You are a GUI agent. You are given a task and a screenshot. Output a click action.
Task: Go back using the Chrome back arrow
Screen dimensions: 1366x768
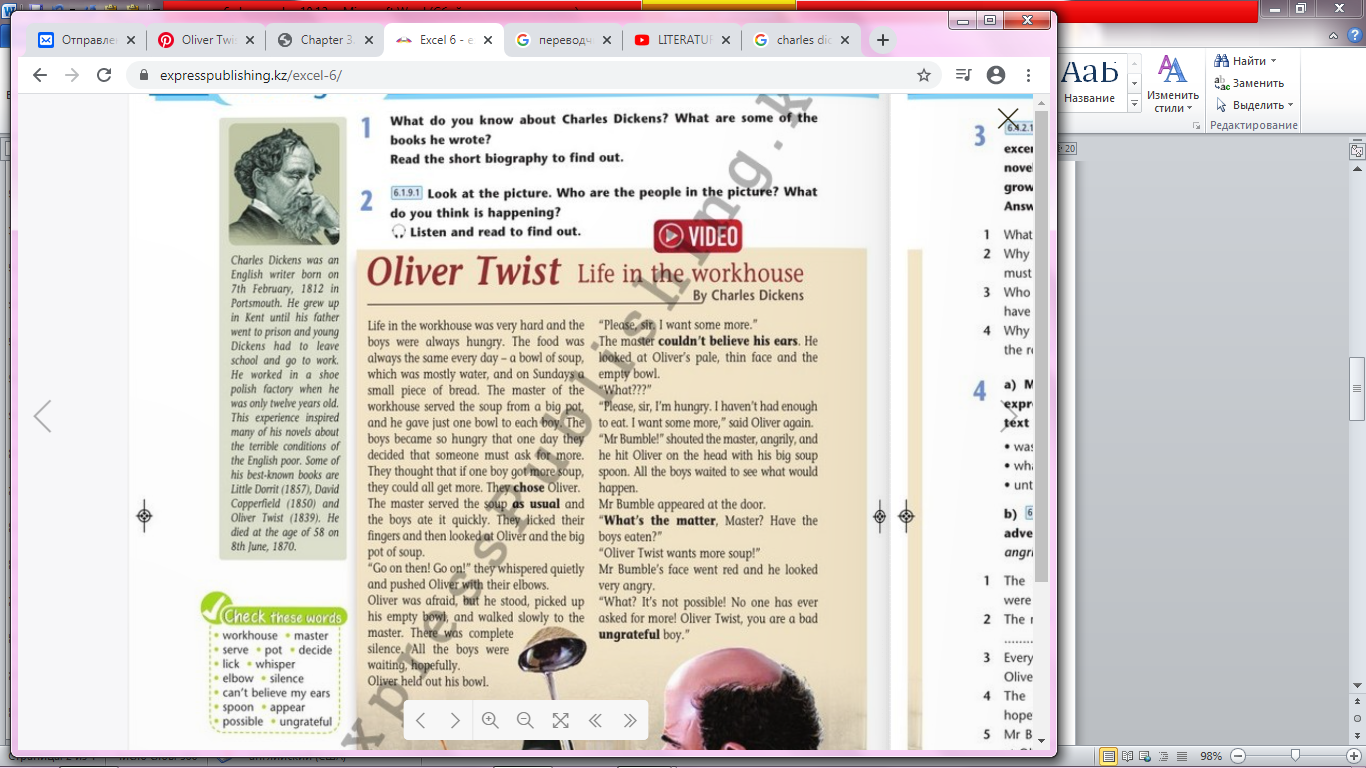point(40,75)
